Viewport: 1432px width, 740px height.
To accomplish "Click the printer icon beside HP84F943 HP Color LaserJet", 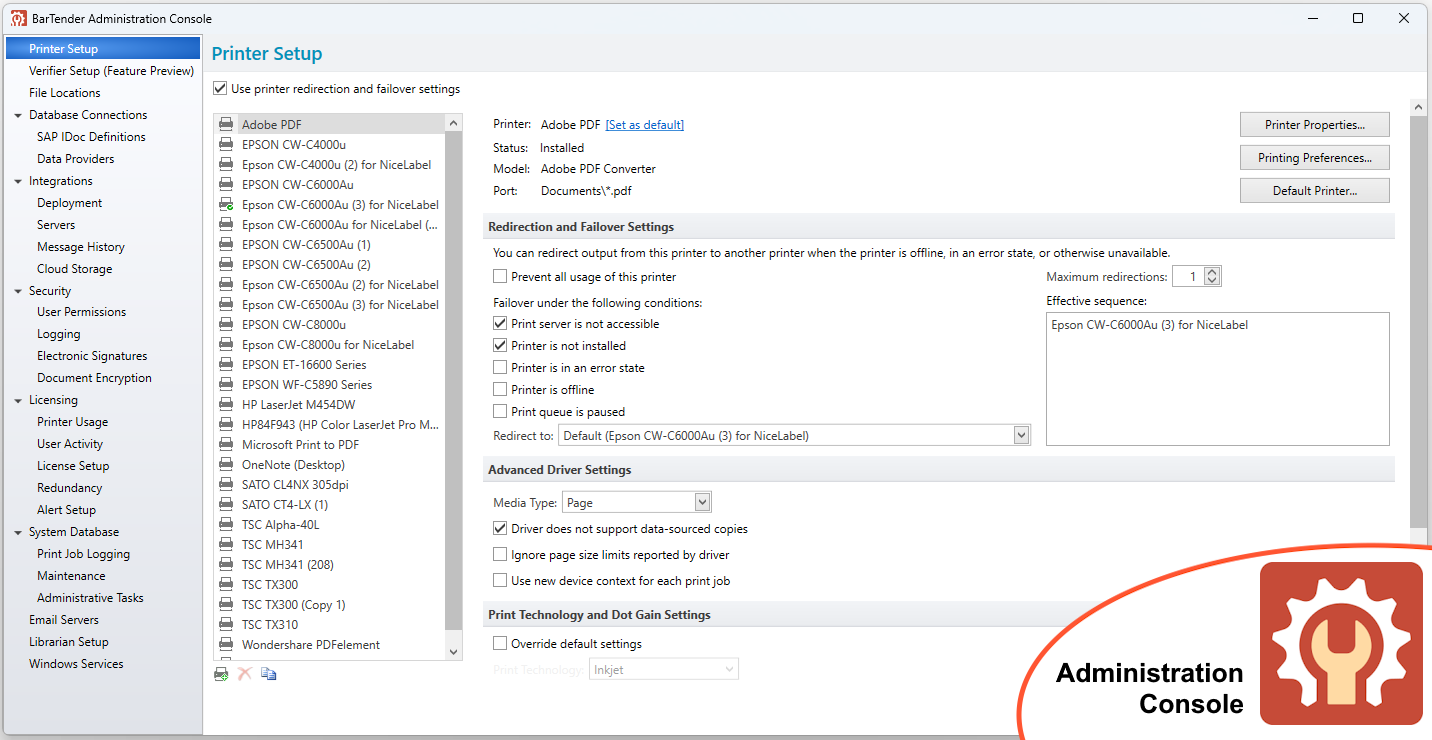I will coord(226,425).
